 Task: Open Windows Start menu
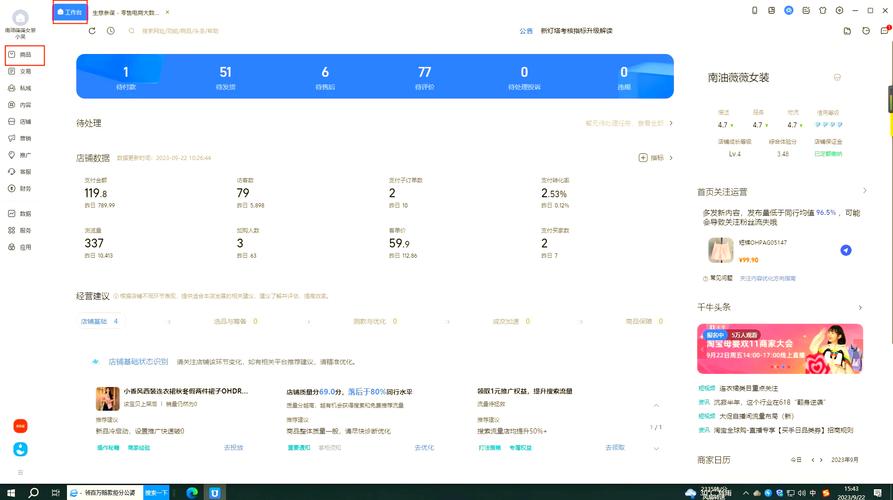point(10,493)
